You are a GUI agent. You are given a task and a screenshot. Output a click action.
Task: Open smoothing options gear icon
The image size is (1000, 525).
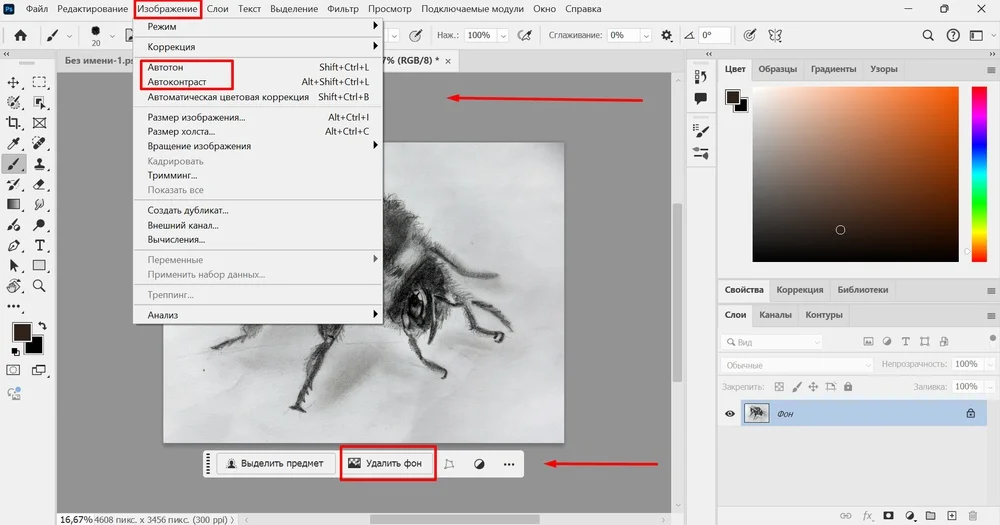pos(667,35)
